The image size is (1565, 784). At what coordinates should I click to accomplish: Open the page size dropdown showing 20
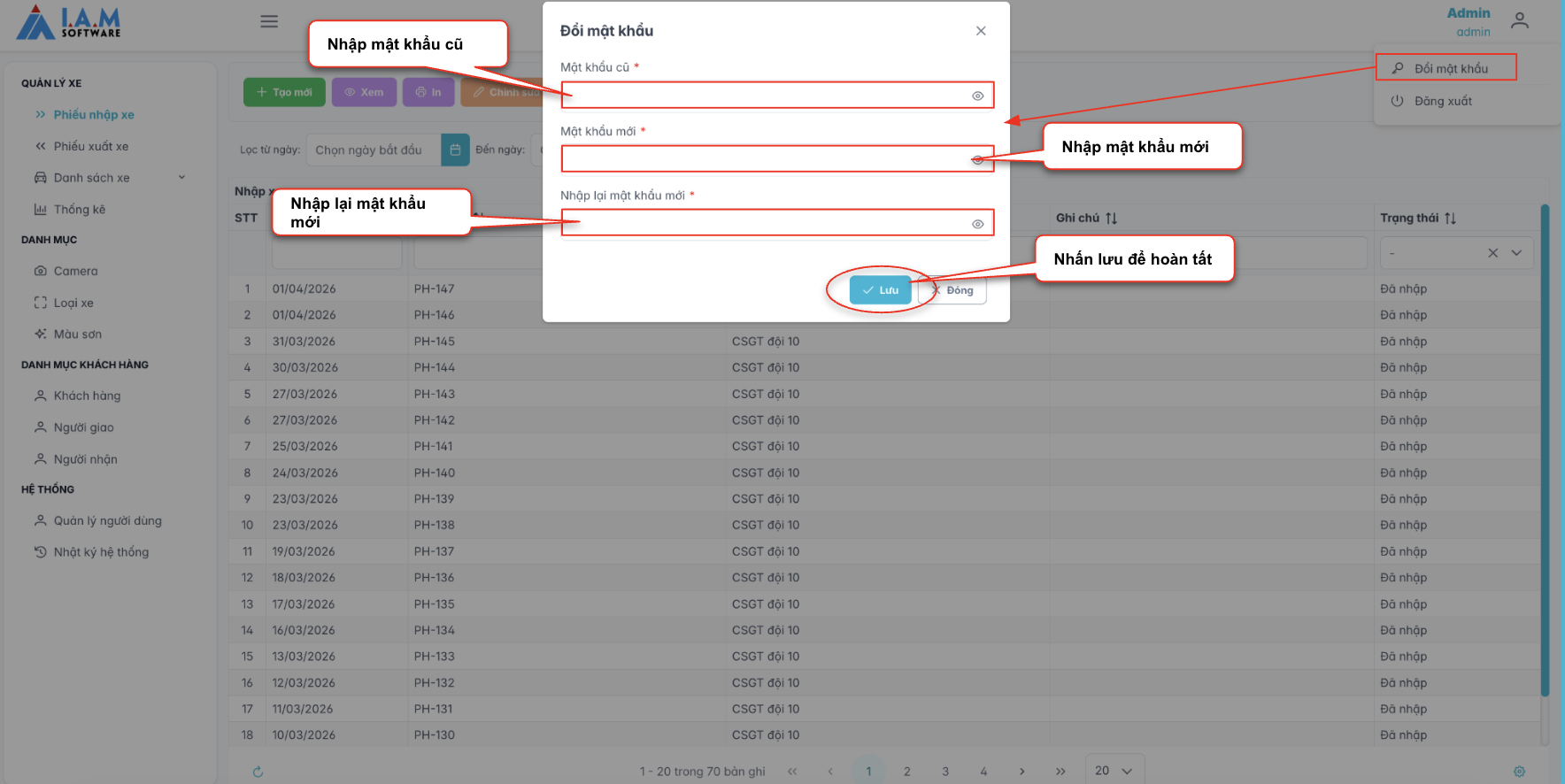(x=1114, y=771)
